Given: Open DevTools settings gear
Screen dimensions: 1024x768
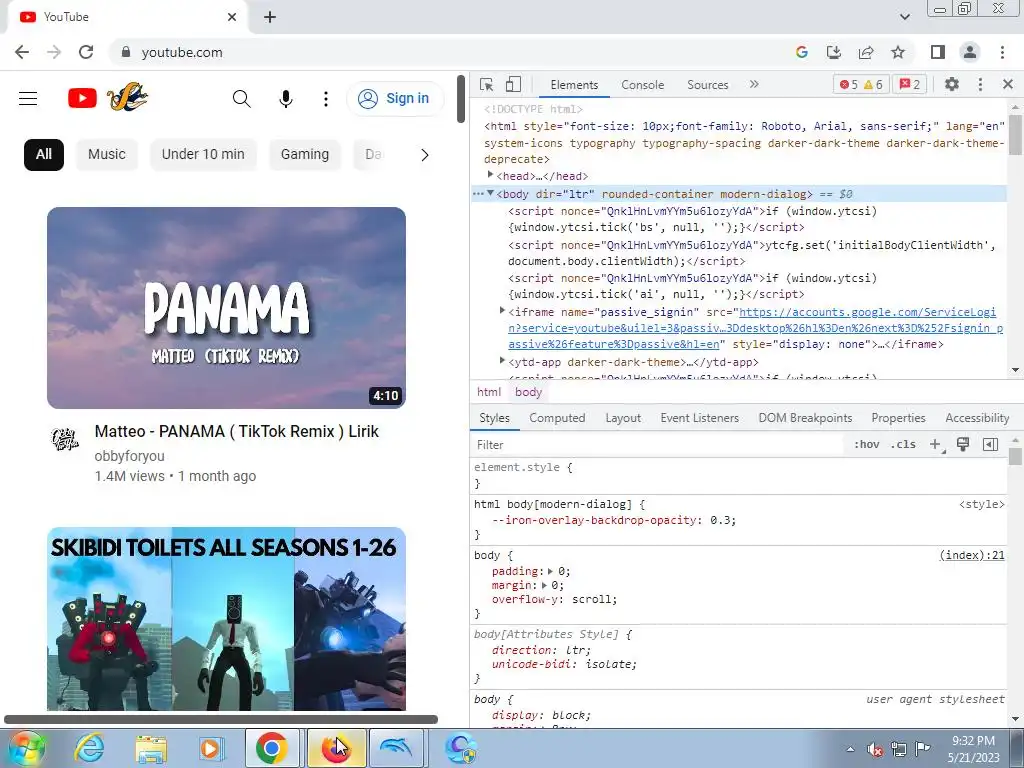Looking at the screenshot, I should 952,84.
